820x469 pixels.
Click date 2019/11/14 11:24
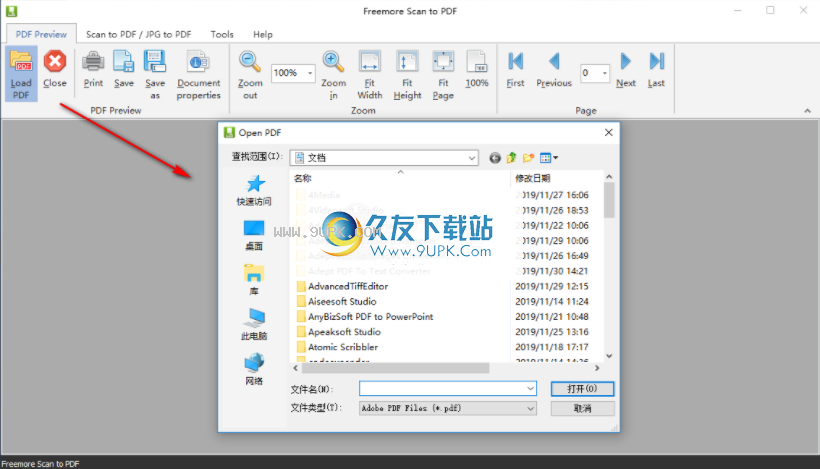point(552,301)
